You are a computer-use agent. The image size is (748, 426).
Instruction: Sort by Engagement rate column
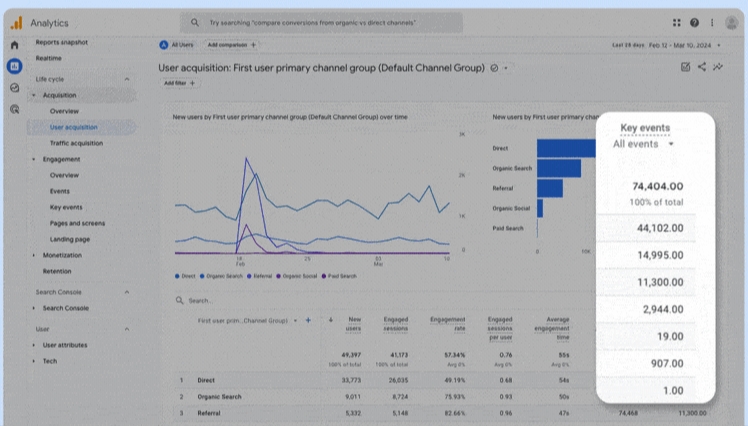point(447,324)
